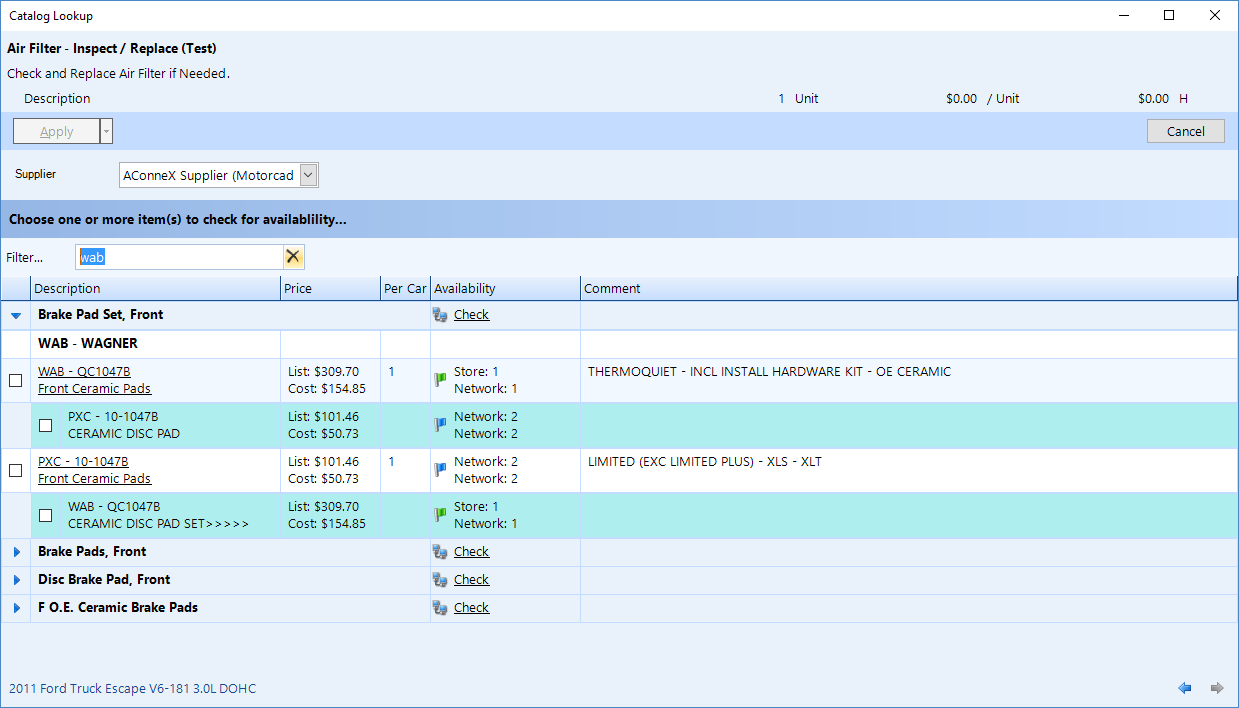This screenshot has width=1239, height=708.
Task: Click the Apply button
Action: (x=57, y=131)
